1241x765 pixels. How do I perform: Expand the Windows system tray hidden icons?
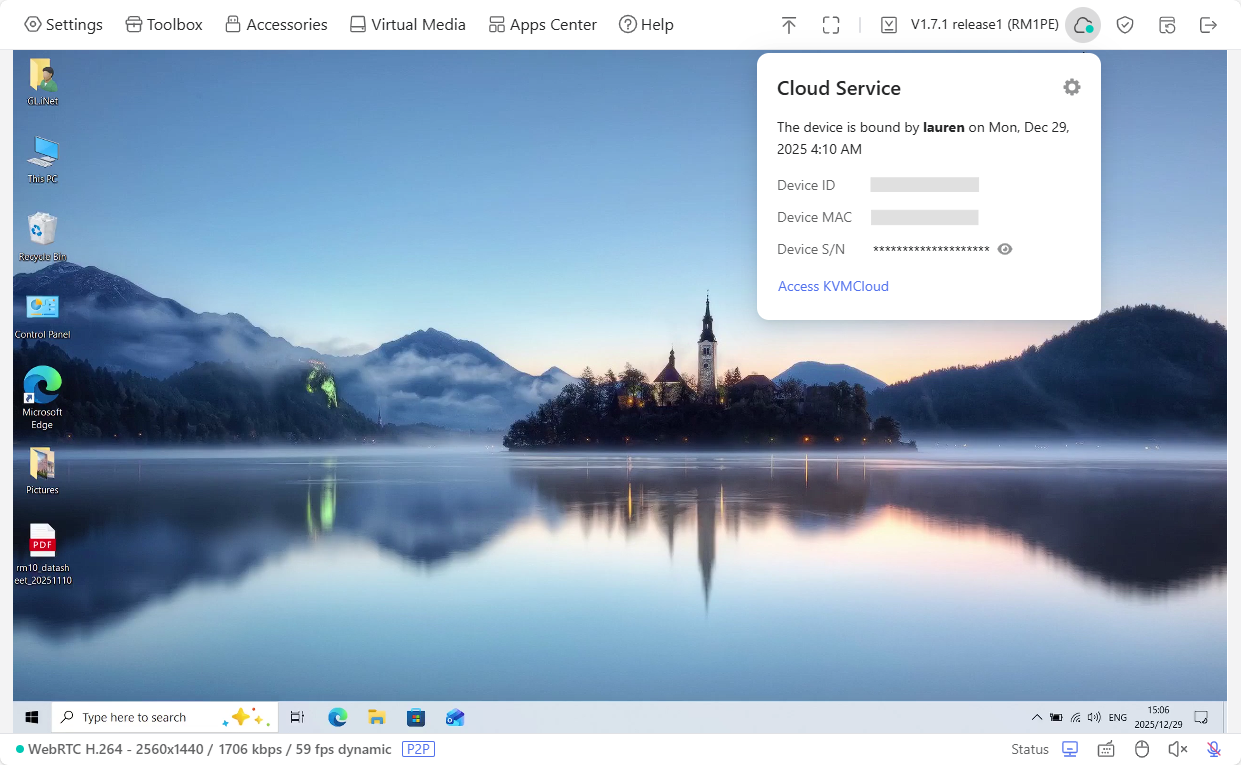(x=1036, y=717)
